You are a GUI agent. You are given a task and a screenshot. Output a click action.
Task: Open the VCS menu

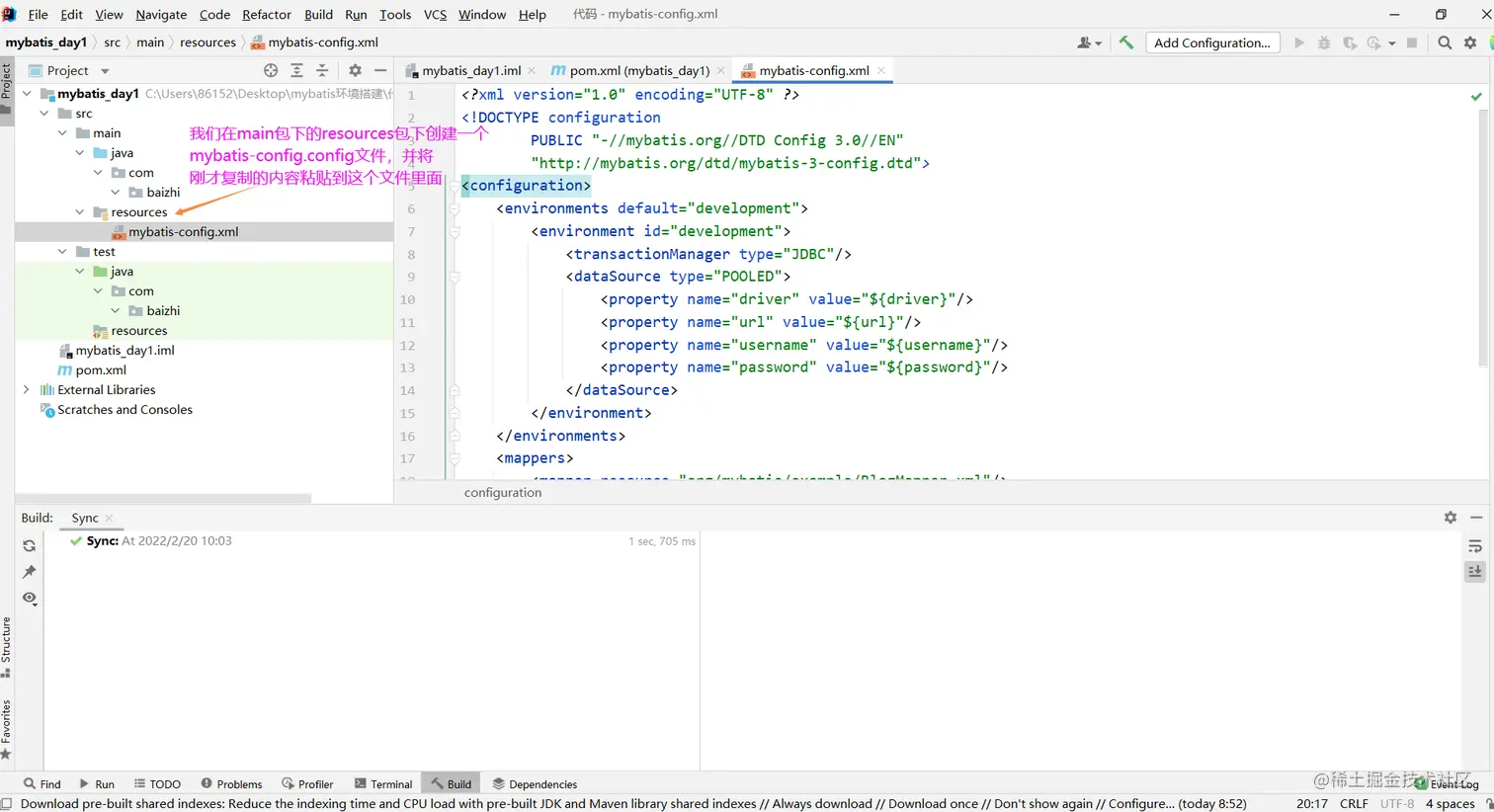pos(435,14)
